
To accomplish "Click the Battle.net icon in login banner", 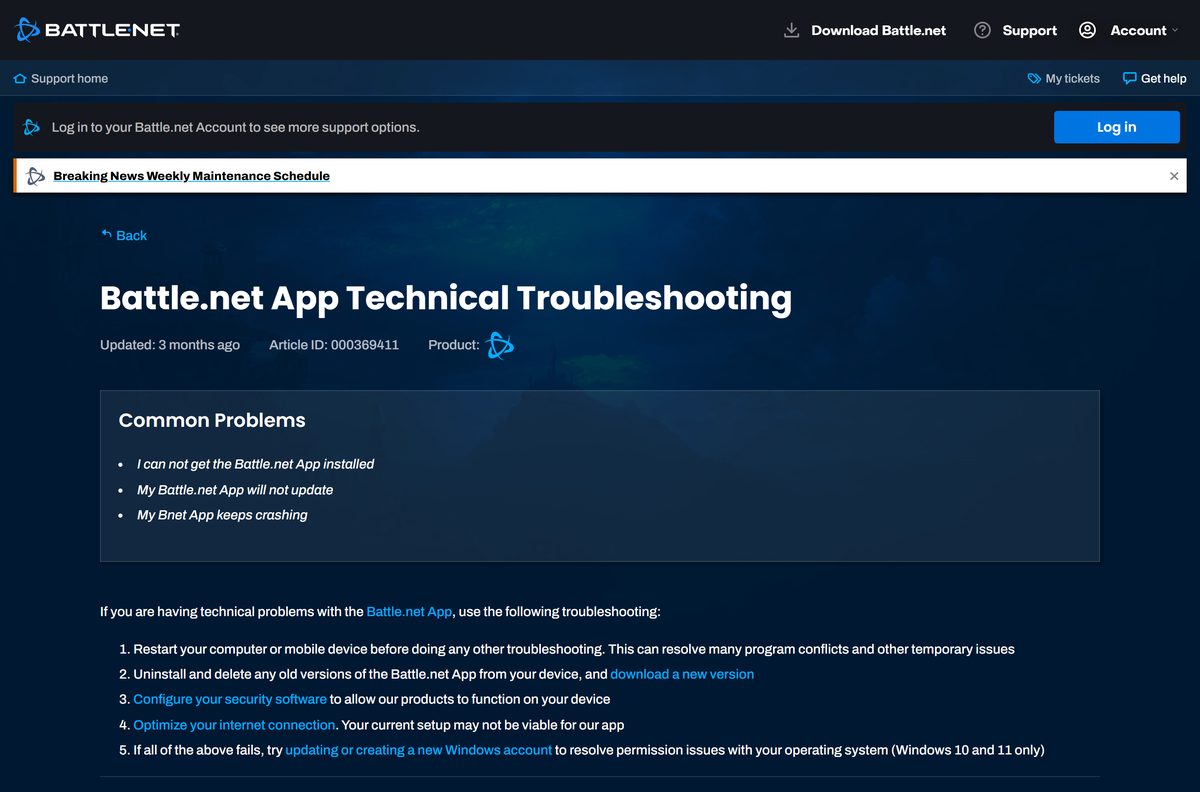I will pos(32,127).
